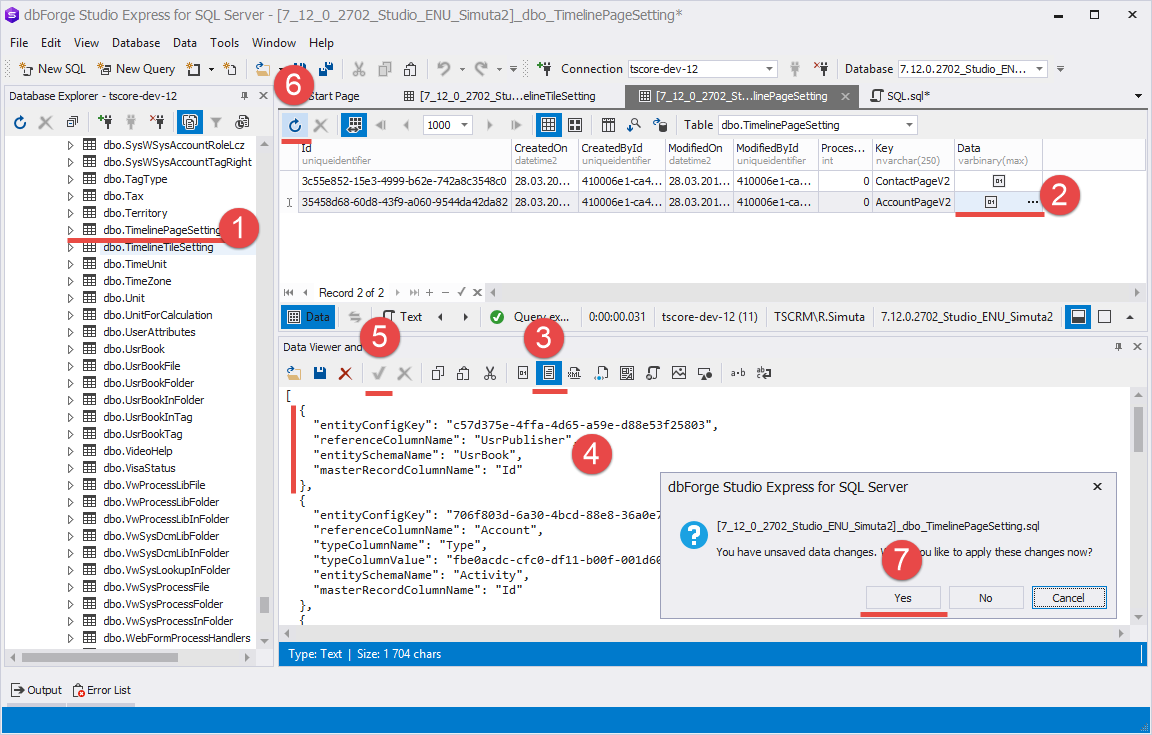Switch to the SQL.sql tab

[x=899, y=96]
